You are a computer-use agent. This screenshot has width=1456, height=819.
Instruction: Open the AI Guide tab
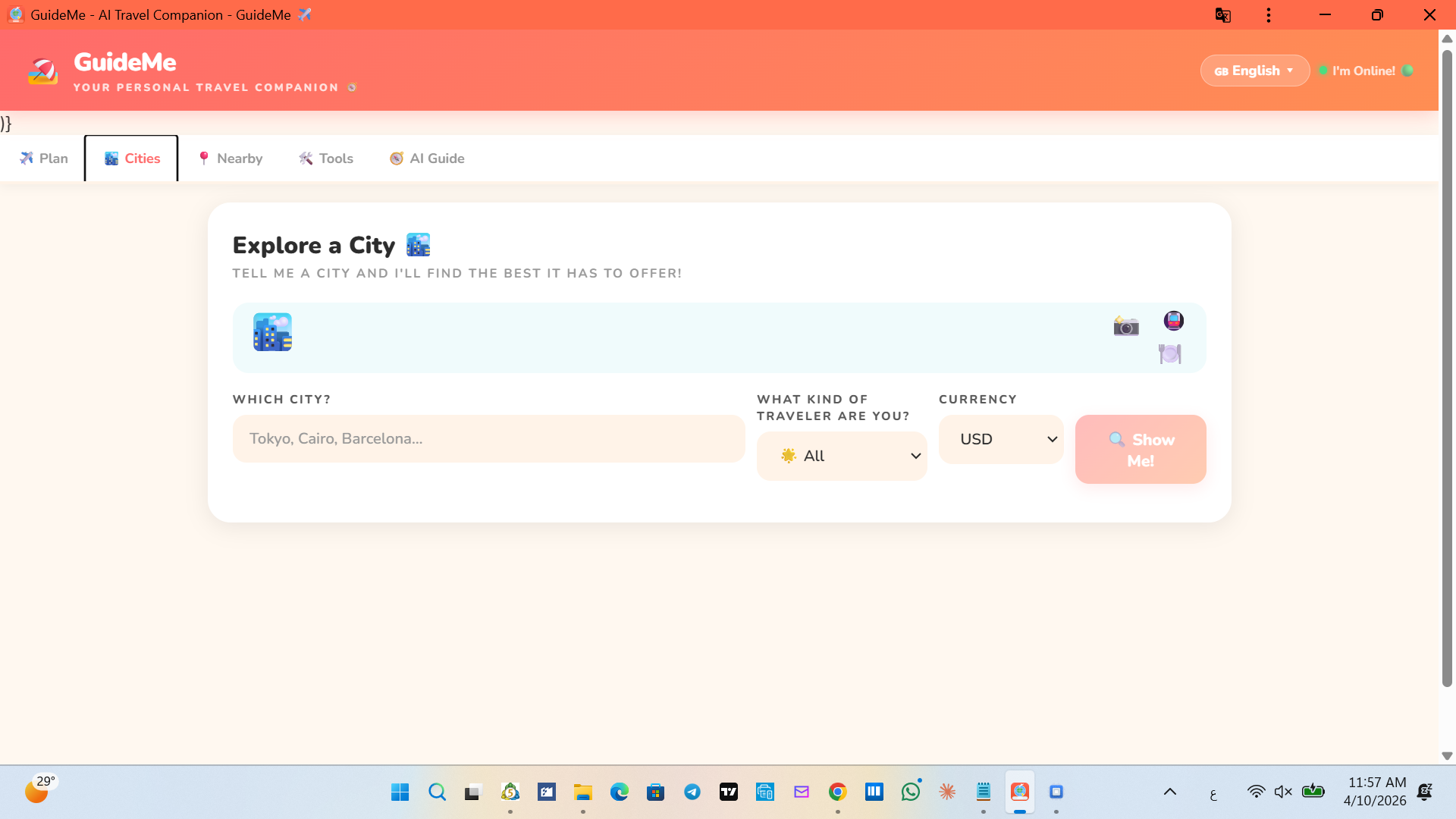426,158
